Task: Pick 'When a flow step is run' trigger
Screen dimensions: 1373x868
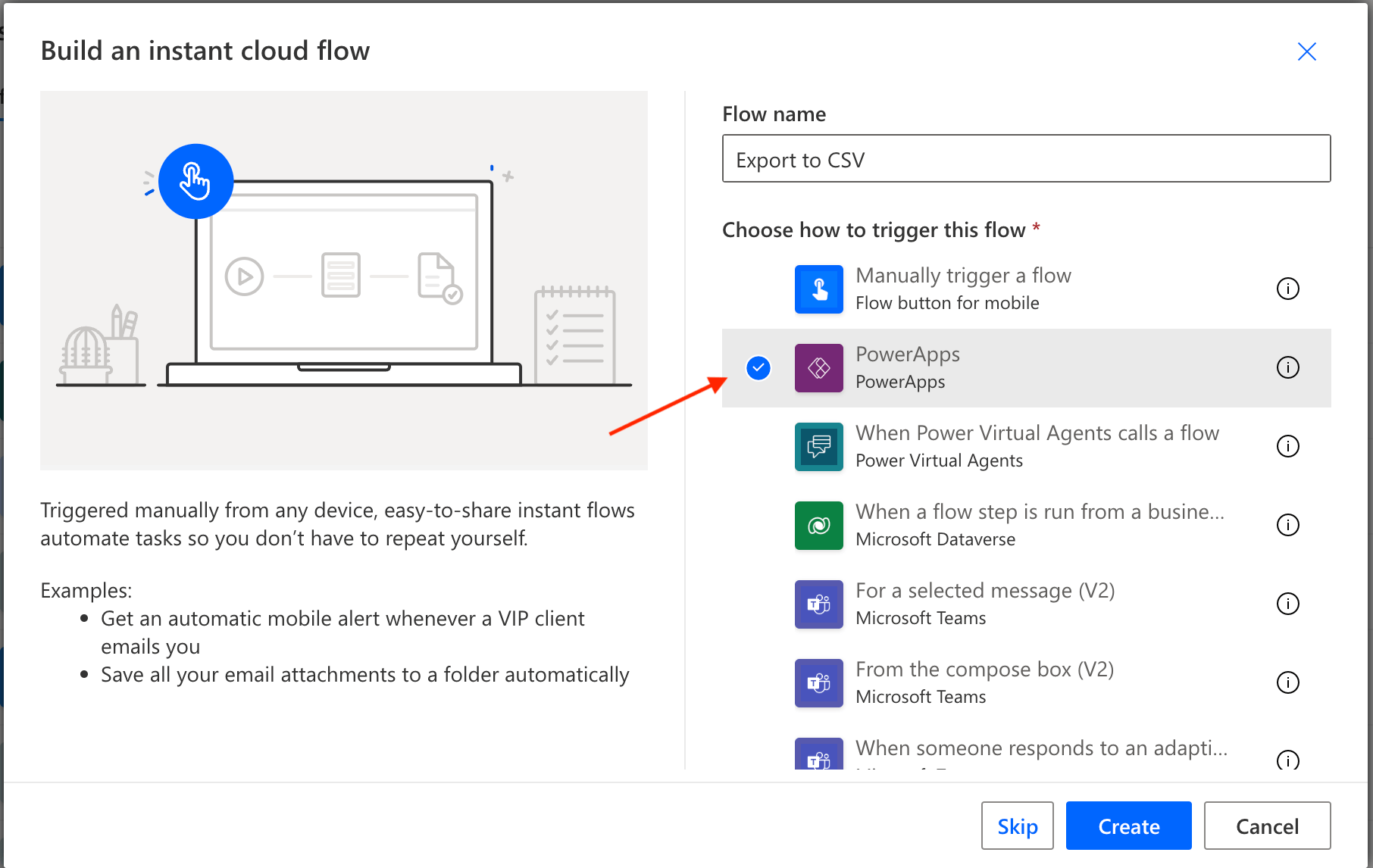Action: pos(1026,526)
